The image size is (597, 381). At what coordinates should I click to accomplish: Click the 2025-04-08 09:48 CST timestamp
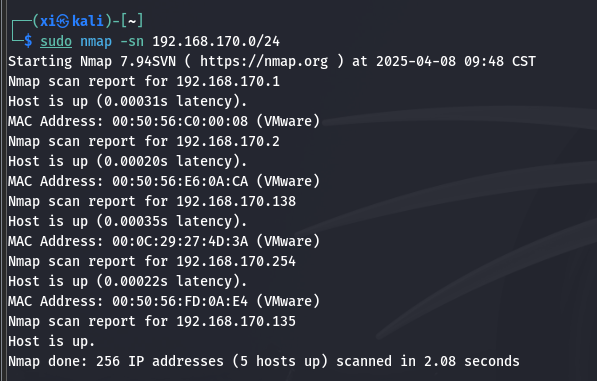pos(456,61)
